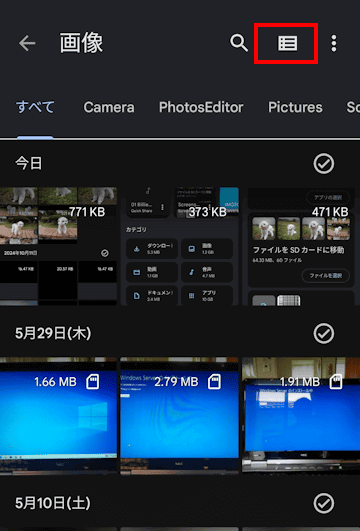Open the 471 KB screenshot thumbnail

point(301,246)
